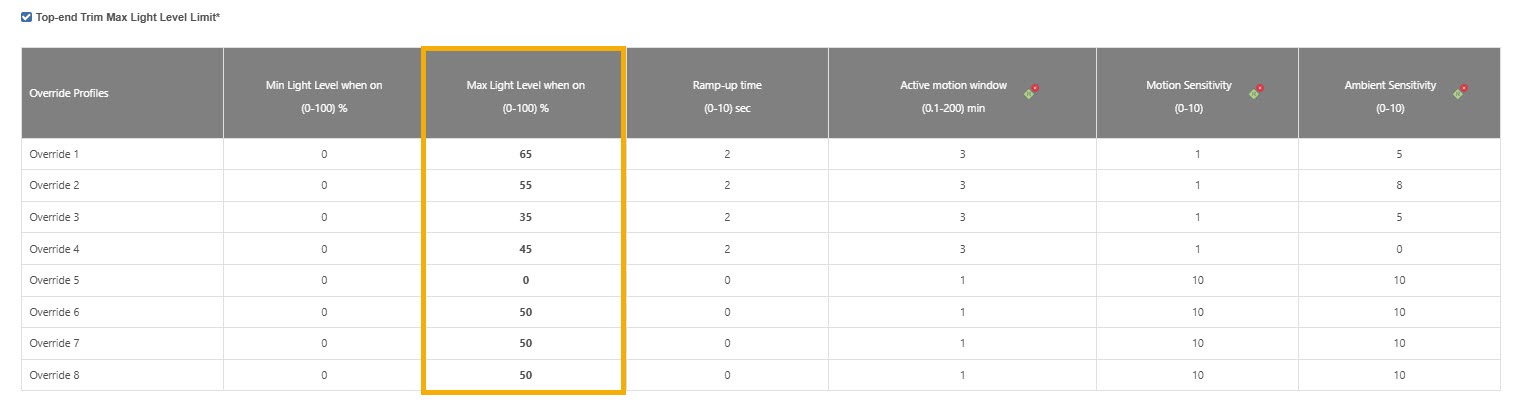Toggle Top-end Trim Max Light Level Limit checkbox
Image resolution: width=1520 pixels, height=408 pixels.
(x=26, y=17)
